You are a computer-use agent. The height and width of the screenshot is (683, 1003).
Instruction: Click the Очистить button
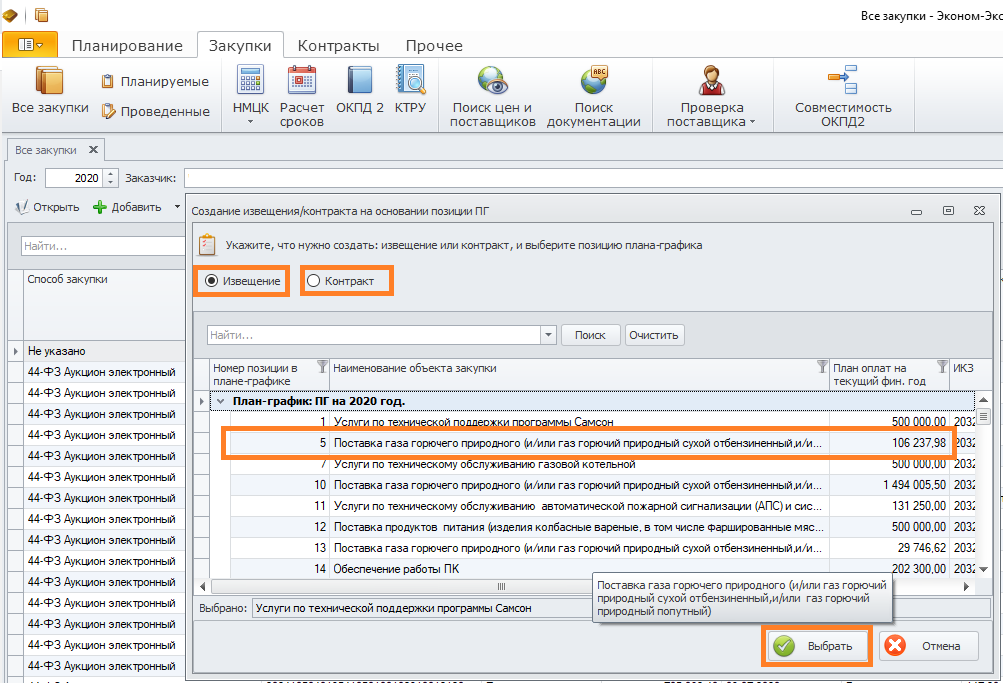(654, 335)
